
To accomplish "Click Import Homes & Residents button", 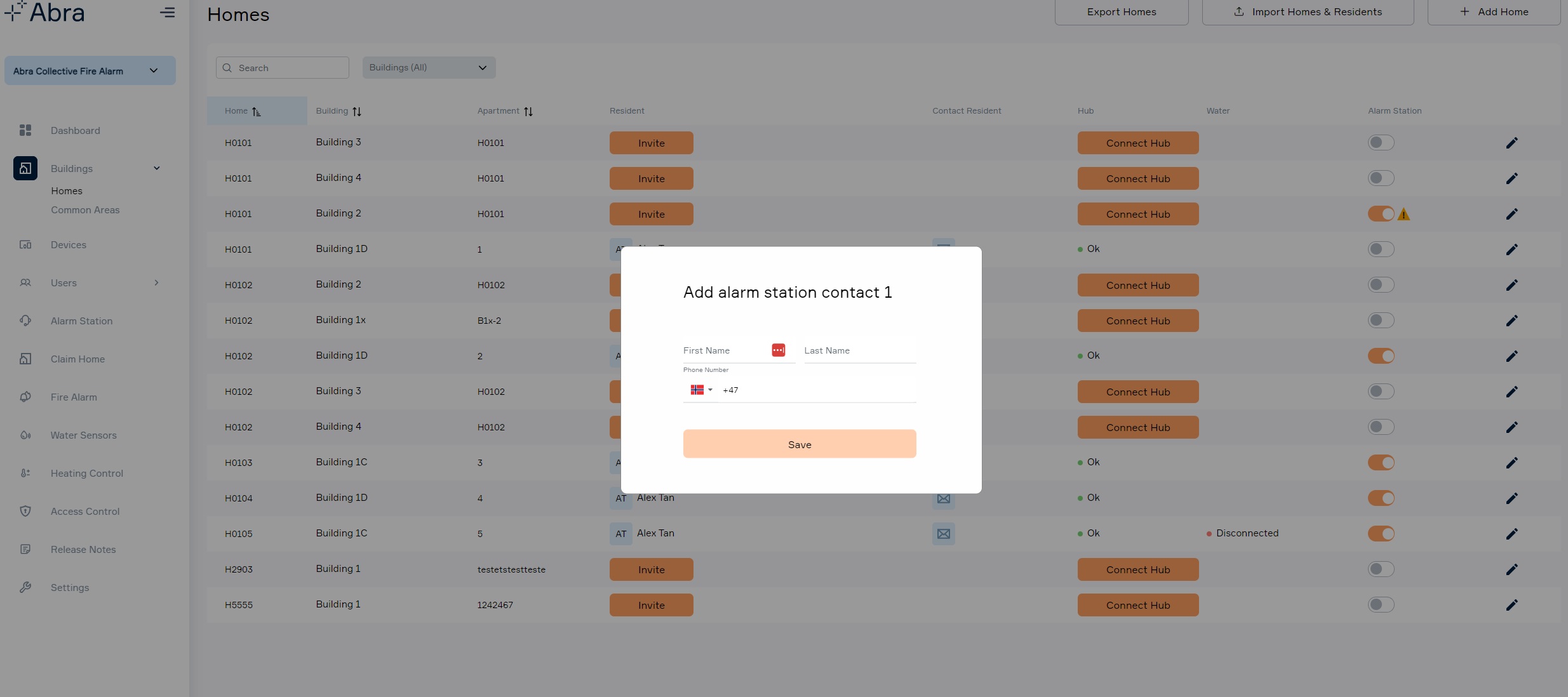I will pyautogui.click(x=1308, y=12).
